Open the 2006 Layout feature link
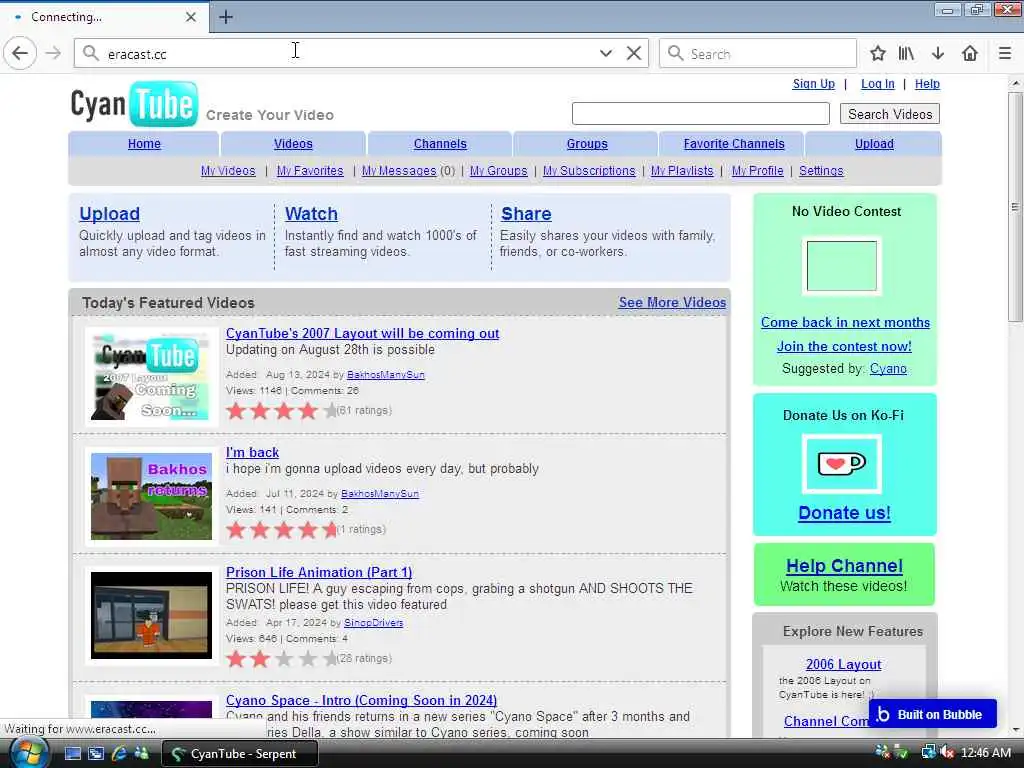The image size is (1024, 768). pyautogui.click(x=844, y=664)
